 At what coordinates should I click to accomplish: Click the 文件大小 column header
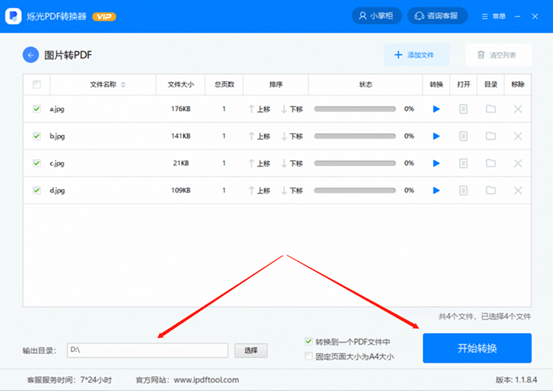181,85
